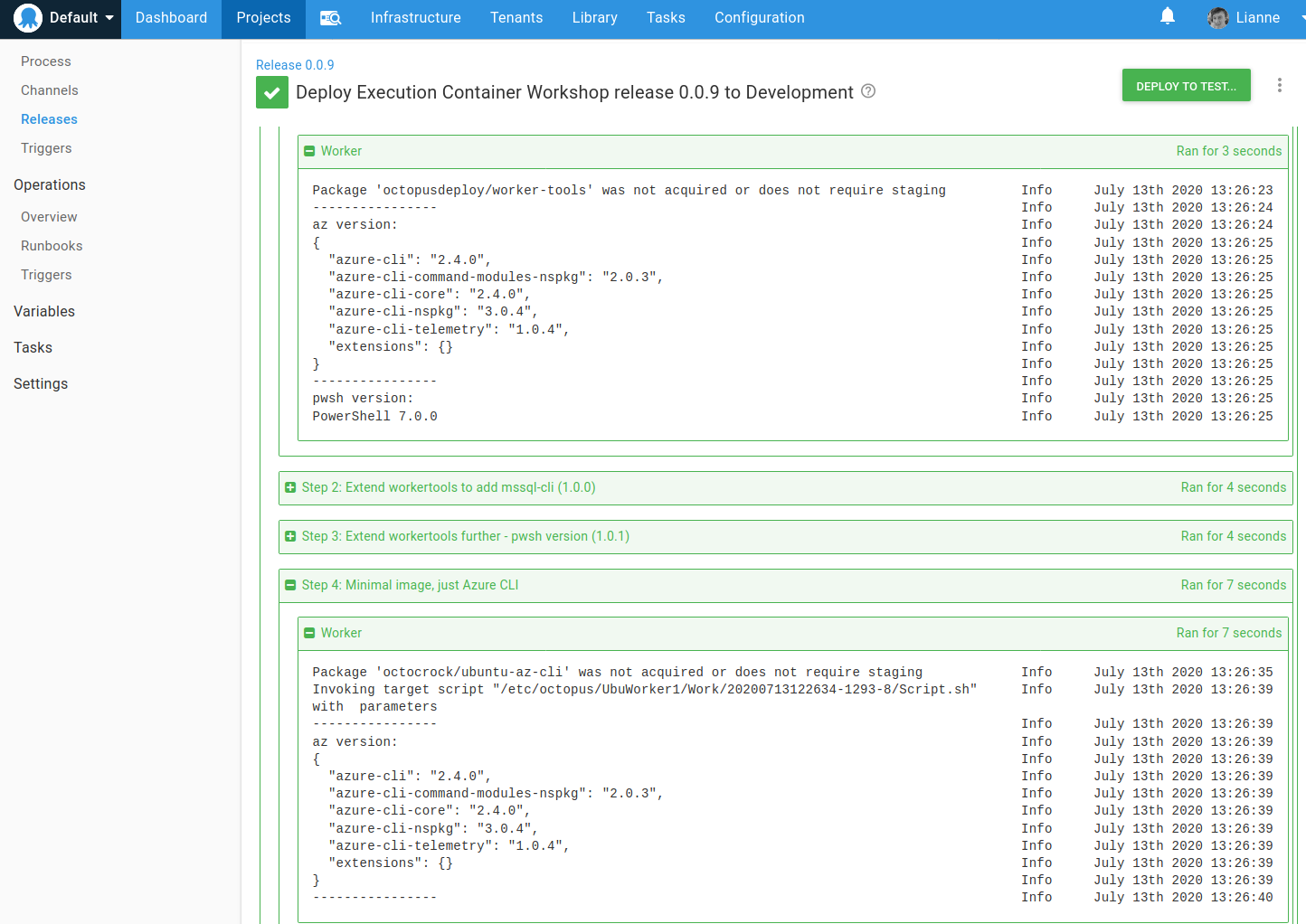Screen dimensions: 1306x924
Task: Select Channels in the sidebar
Action: click(50, 90)
